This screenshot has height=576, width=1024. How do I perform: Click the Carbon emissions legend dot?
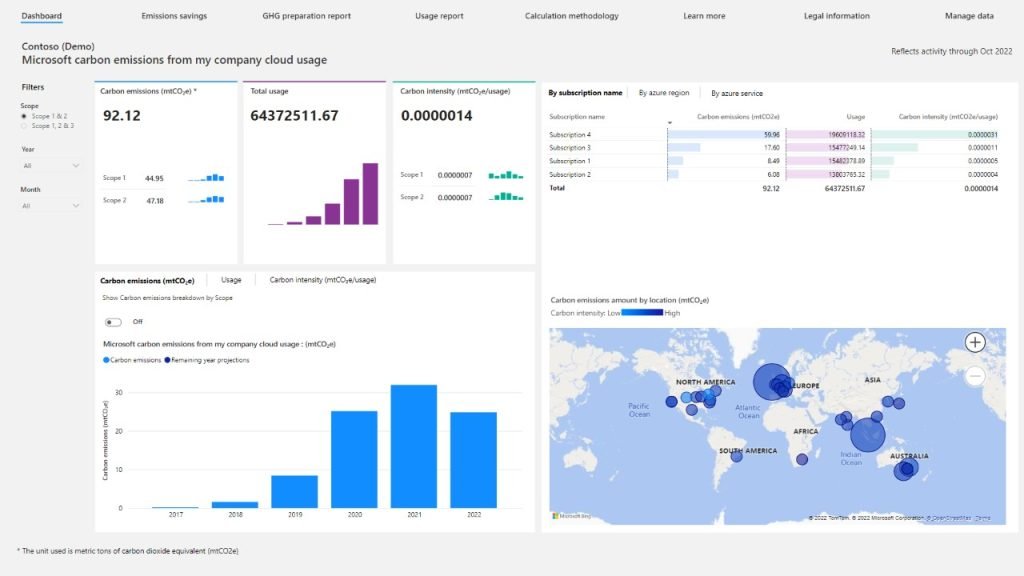point(106,360)
